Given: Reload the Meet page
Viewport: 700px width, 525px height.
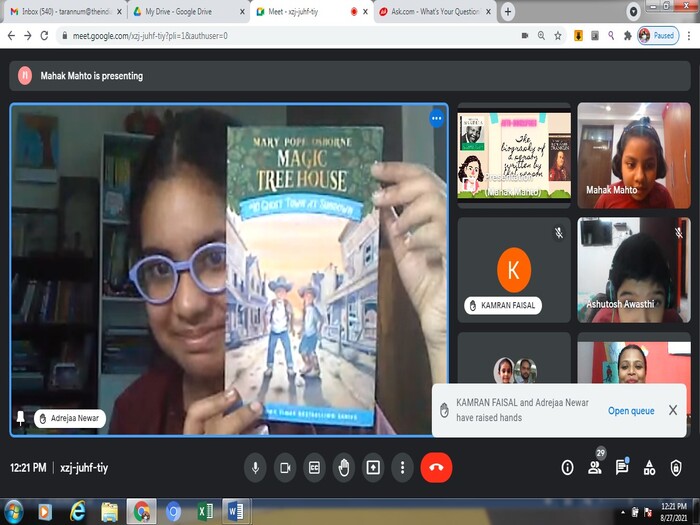Looking at the screenshot, I should [44, 36].
